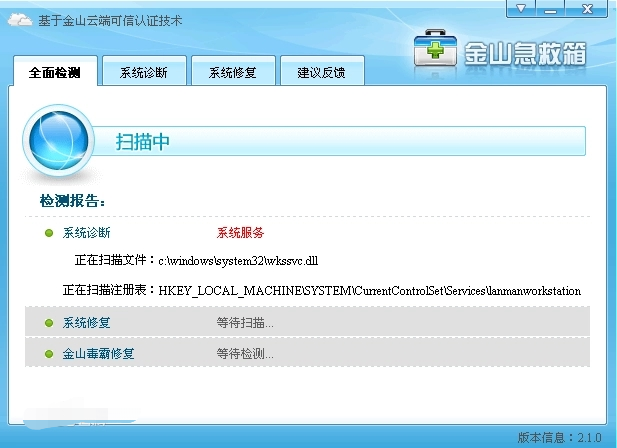Open the 系统修复 tab
Image resolution: width=617 pixels, height=448 pixels.
pyautogui.click(x=233, y=72)
